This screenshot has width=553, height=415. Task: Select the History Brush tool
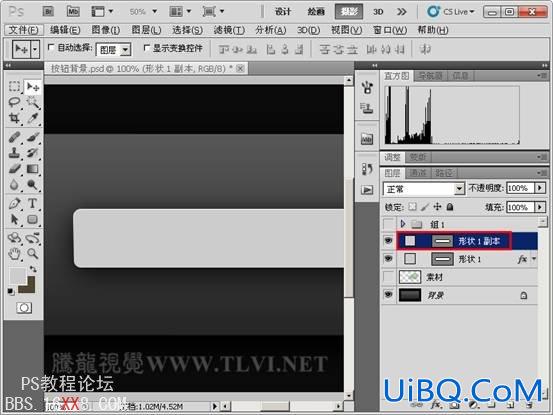pyautogui.click(x=33, y=153)
